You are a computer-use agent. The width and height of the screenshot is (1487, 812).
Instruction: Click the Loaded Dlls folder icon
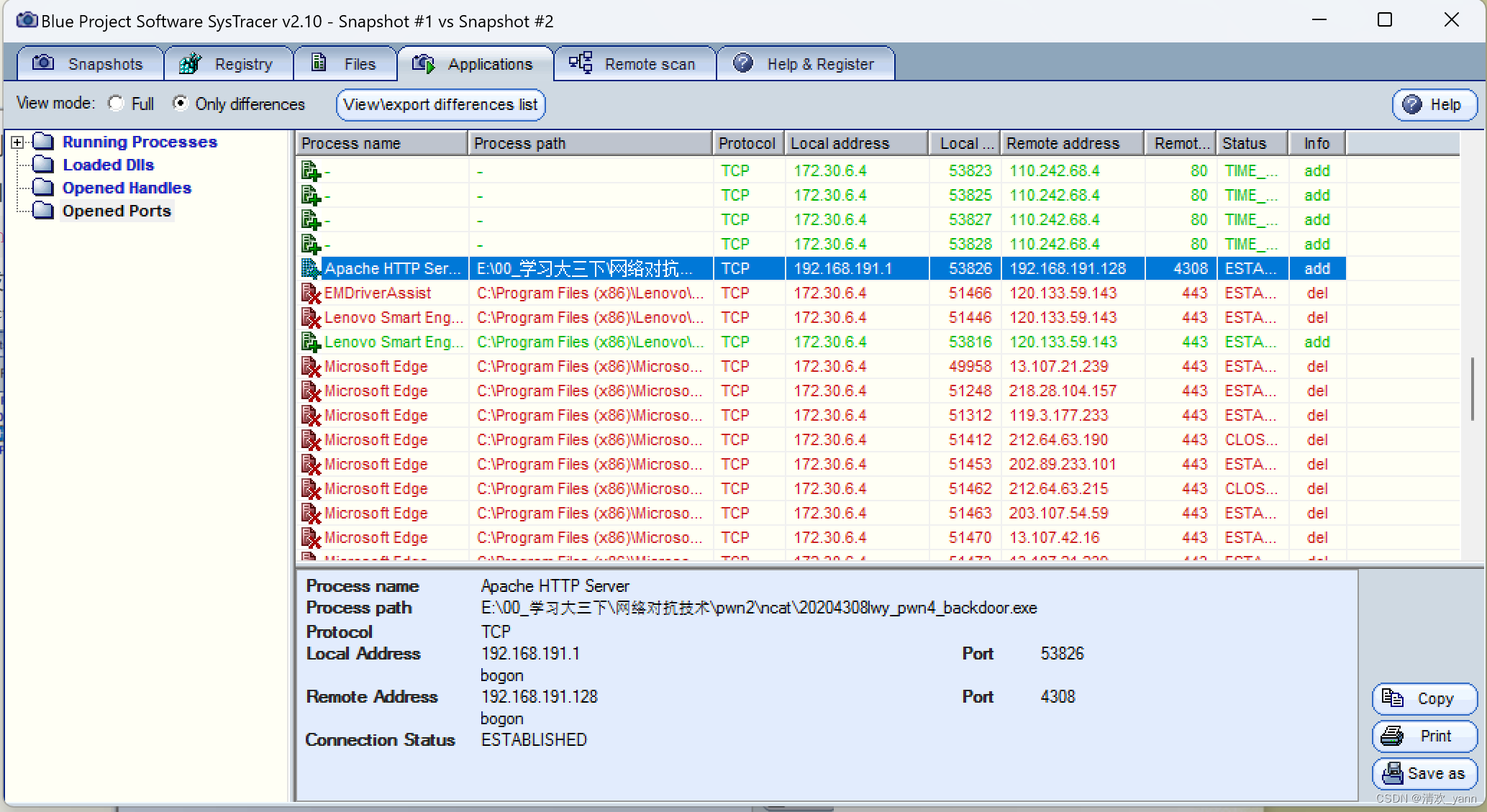coord(43,165)
